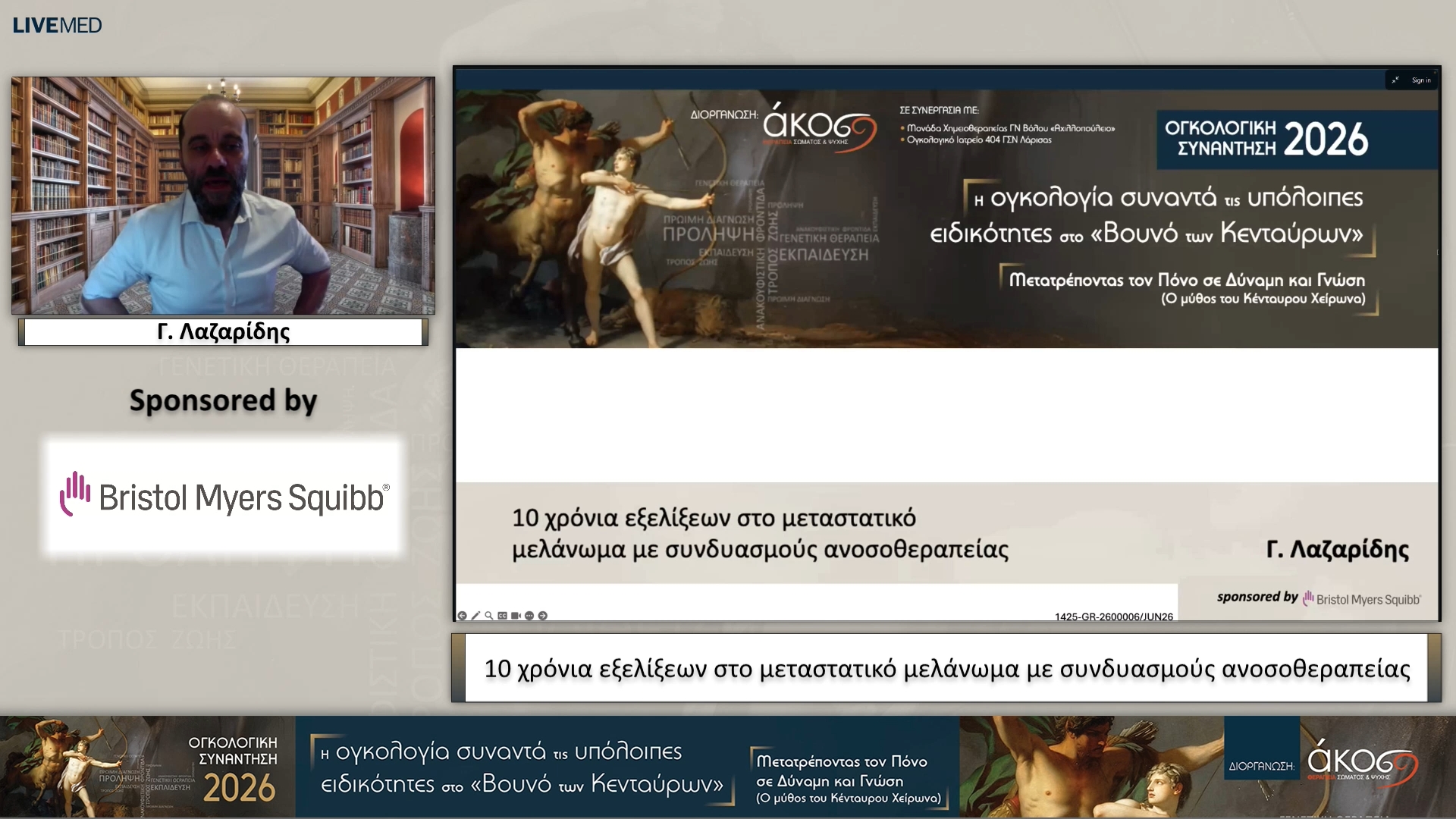Click author name Γ. Λαζαρίδης on slide
Viewport: 1456px width, 819px height.
pyautogui.click(x=1338, y=549)
